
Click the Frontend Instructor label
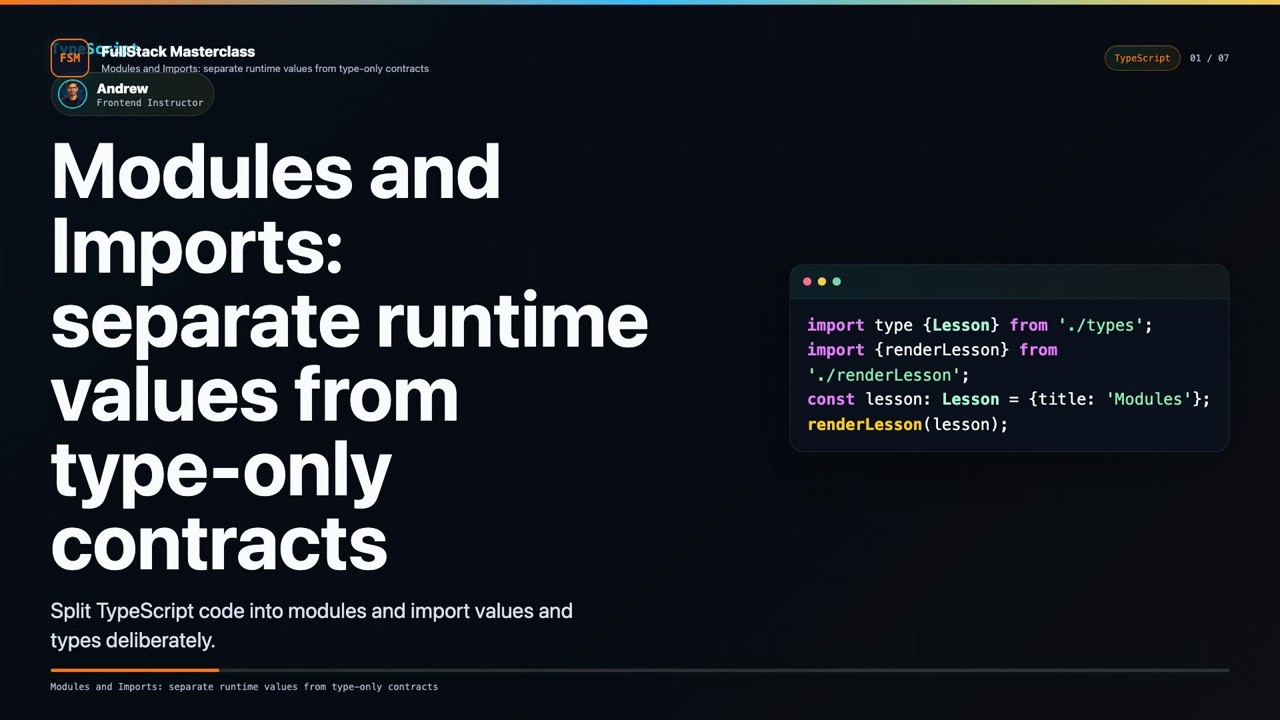coord(150,102)
